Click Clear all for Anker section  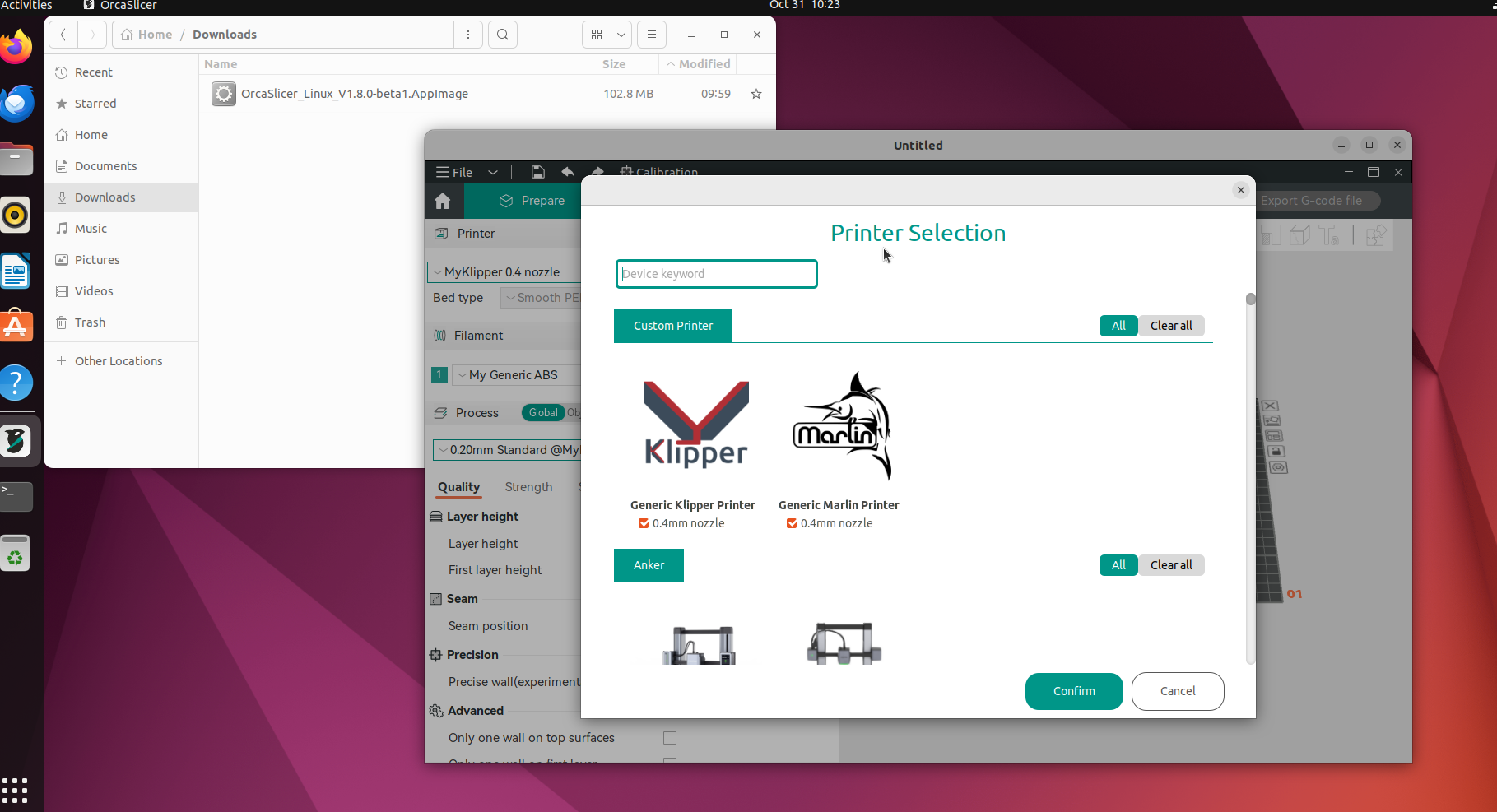point(1171,565)
